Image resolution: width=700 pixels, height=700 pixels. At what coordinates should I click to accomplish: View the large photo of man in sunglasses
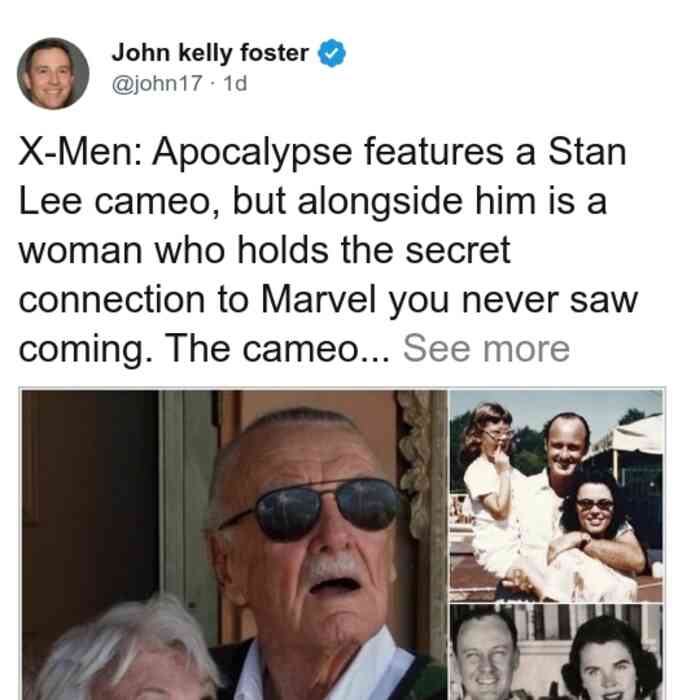pyautogui.click(x=235, y=545)
